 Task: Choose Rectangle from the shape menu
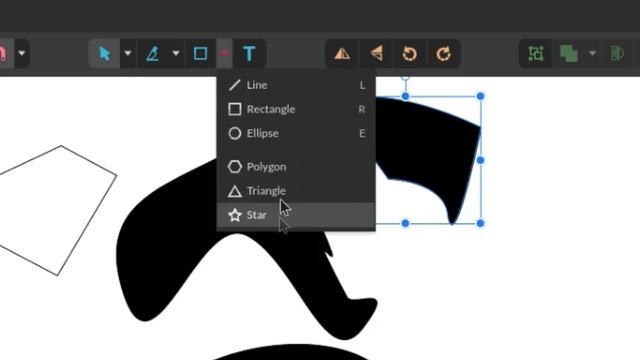tap(296, 109)
